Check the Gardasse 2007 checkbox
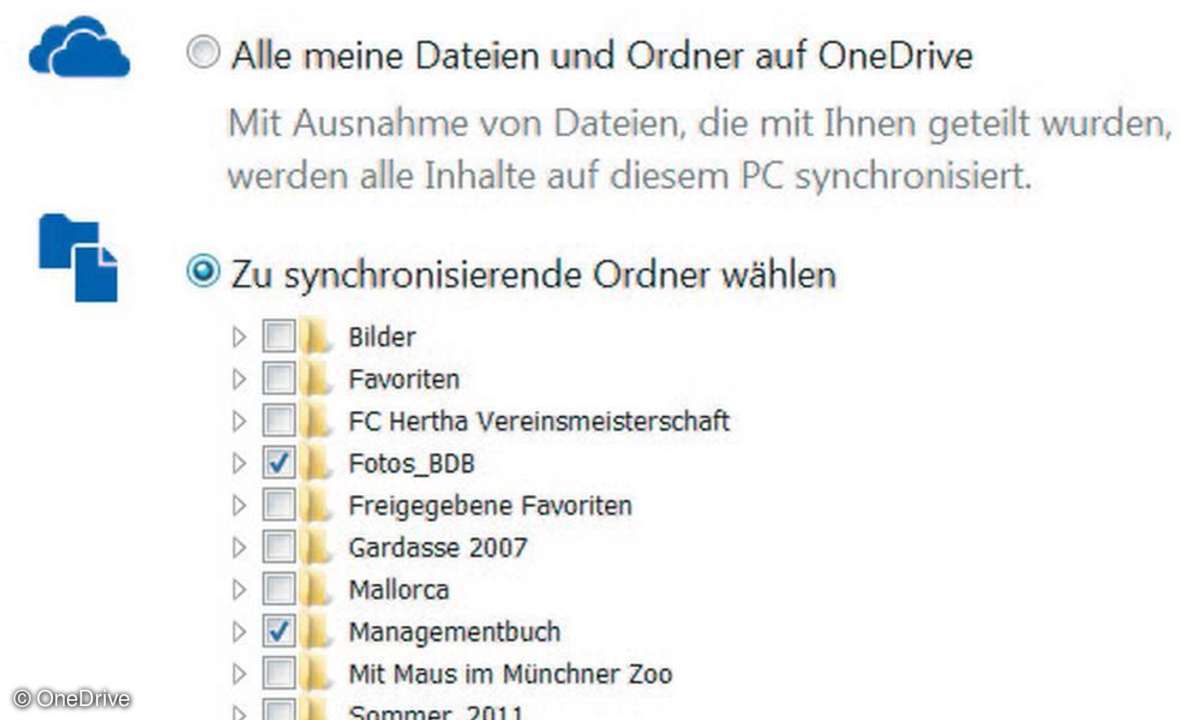This screenshot has height=720, width=1200. pos(279,547)
